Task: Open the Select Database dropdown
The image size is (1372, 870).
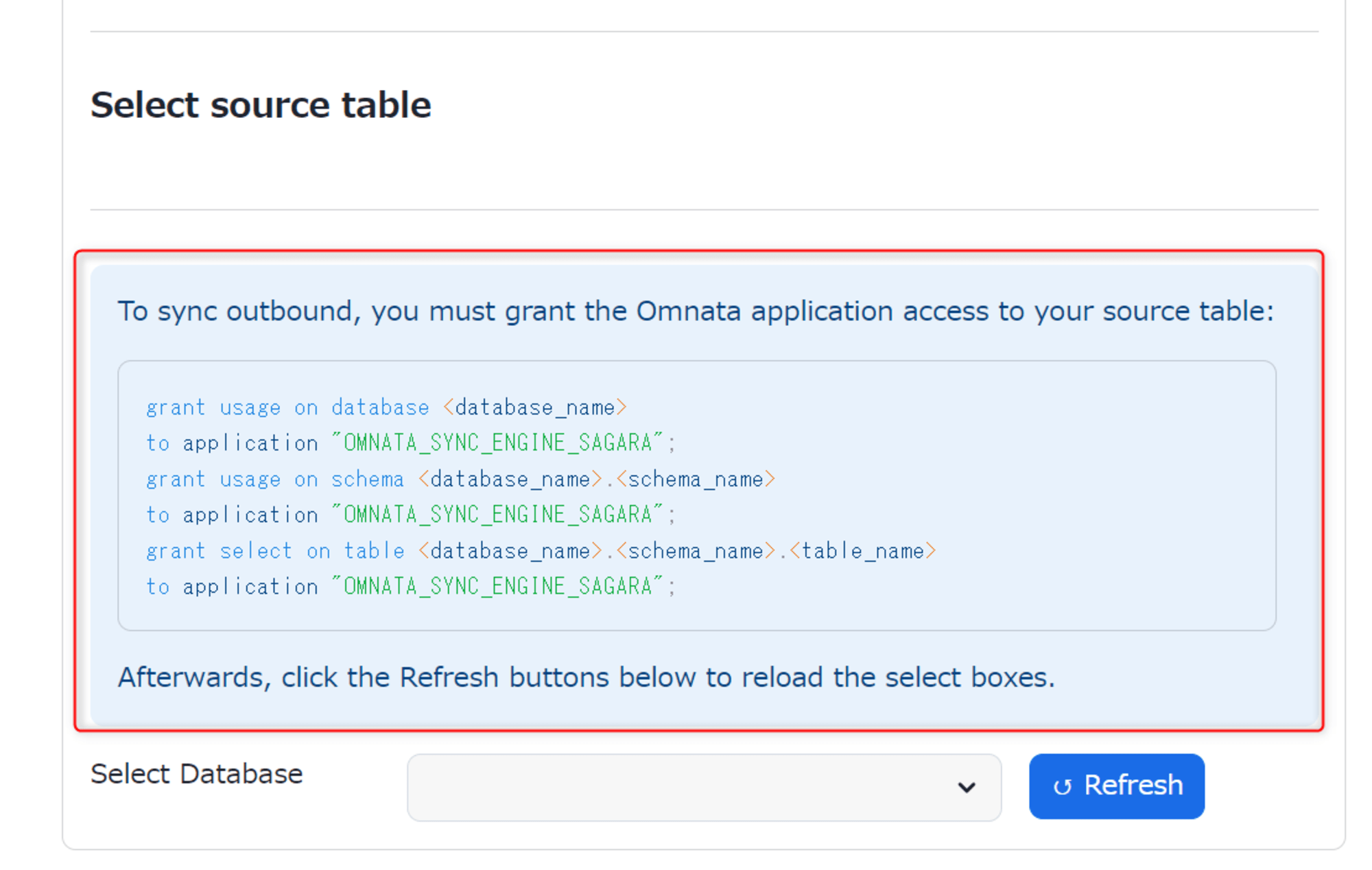Action: 704,787
